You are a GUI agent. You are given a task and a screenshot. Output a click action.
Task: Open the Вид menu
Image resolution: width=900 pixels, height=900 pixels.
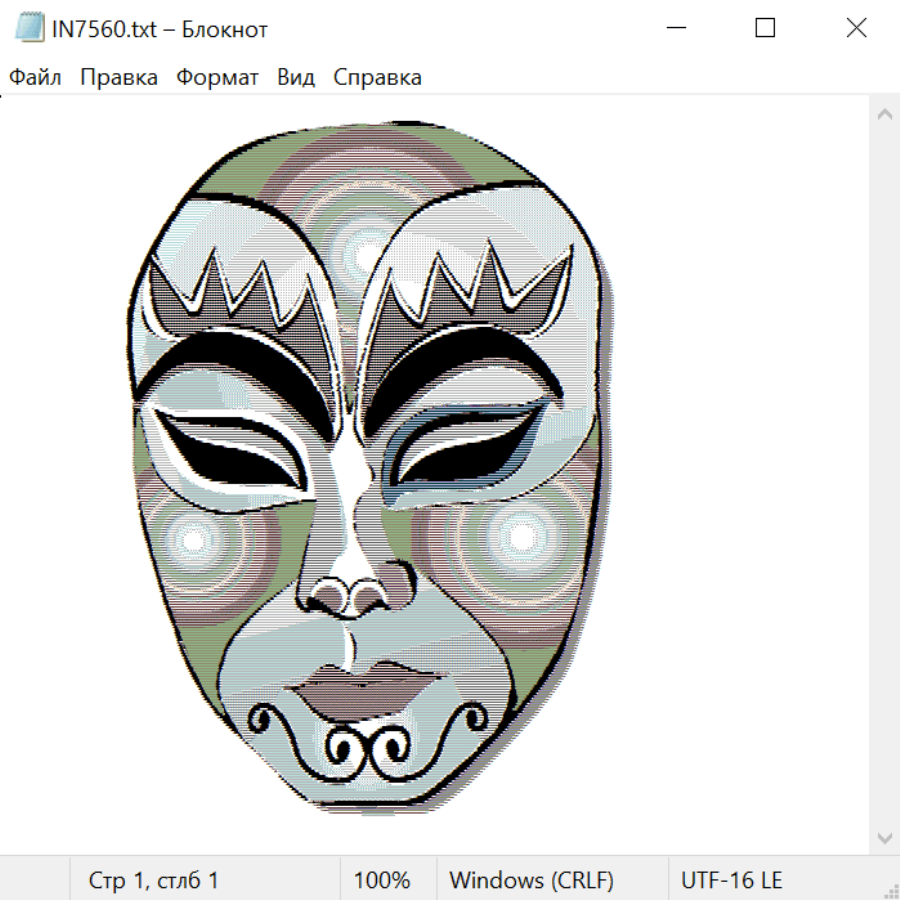pos(295,77)
